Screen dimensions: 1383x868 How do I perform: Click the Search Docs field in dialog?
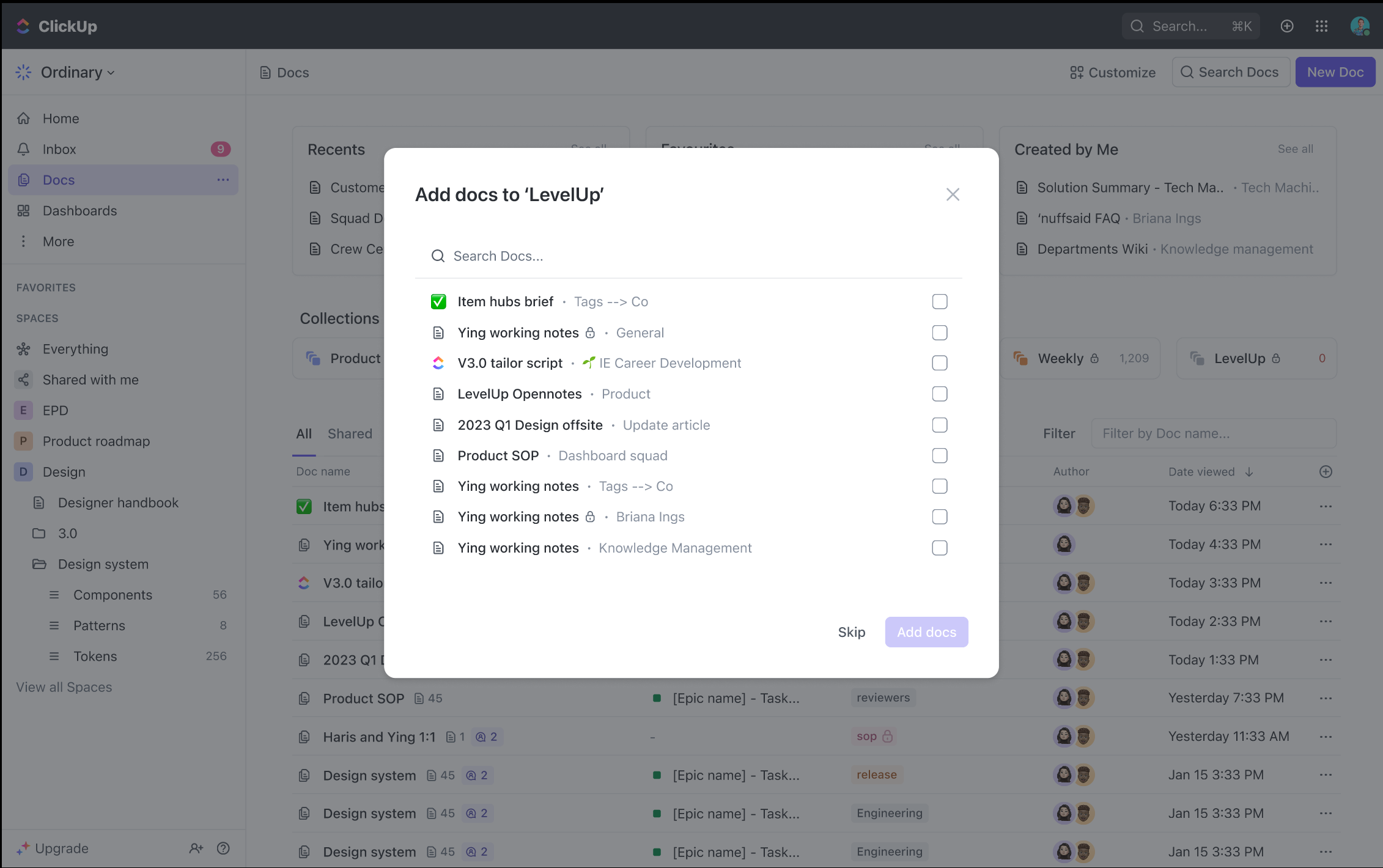tap(688, 256)
